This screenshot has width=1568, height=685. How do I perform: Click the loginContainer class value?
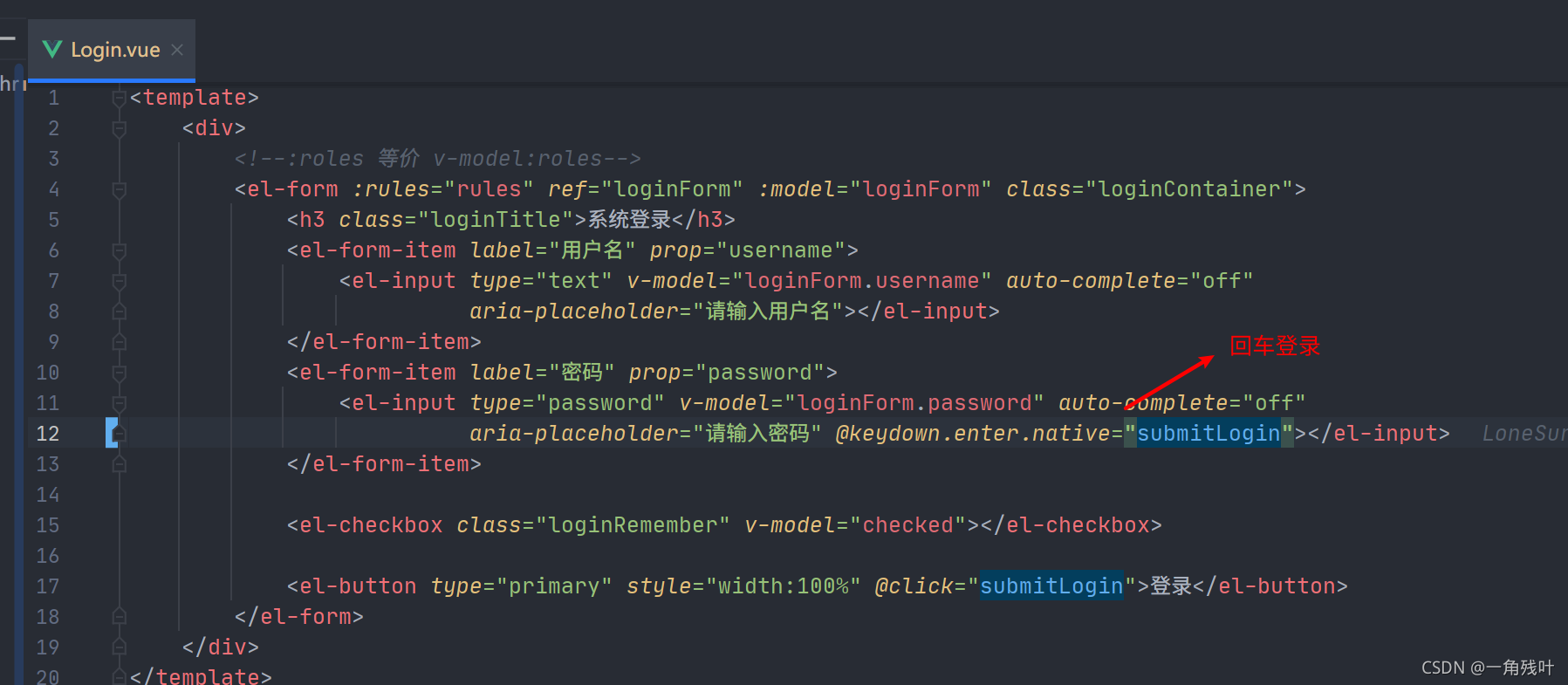[1189, 189]
